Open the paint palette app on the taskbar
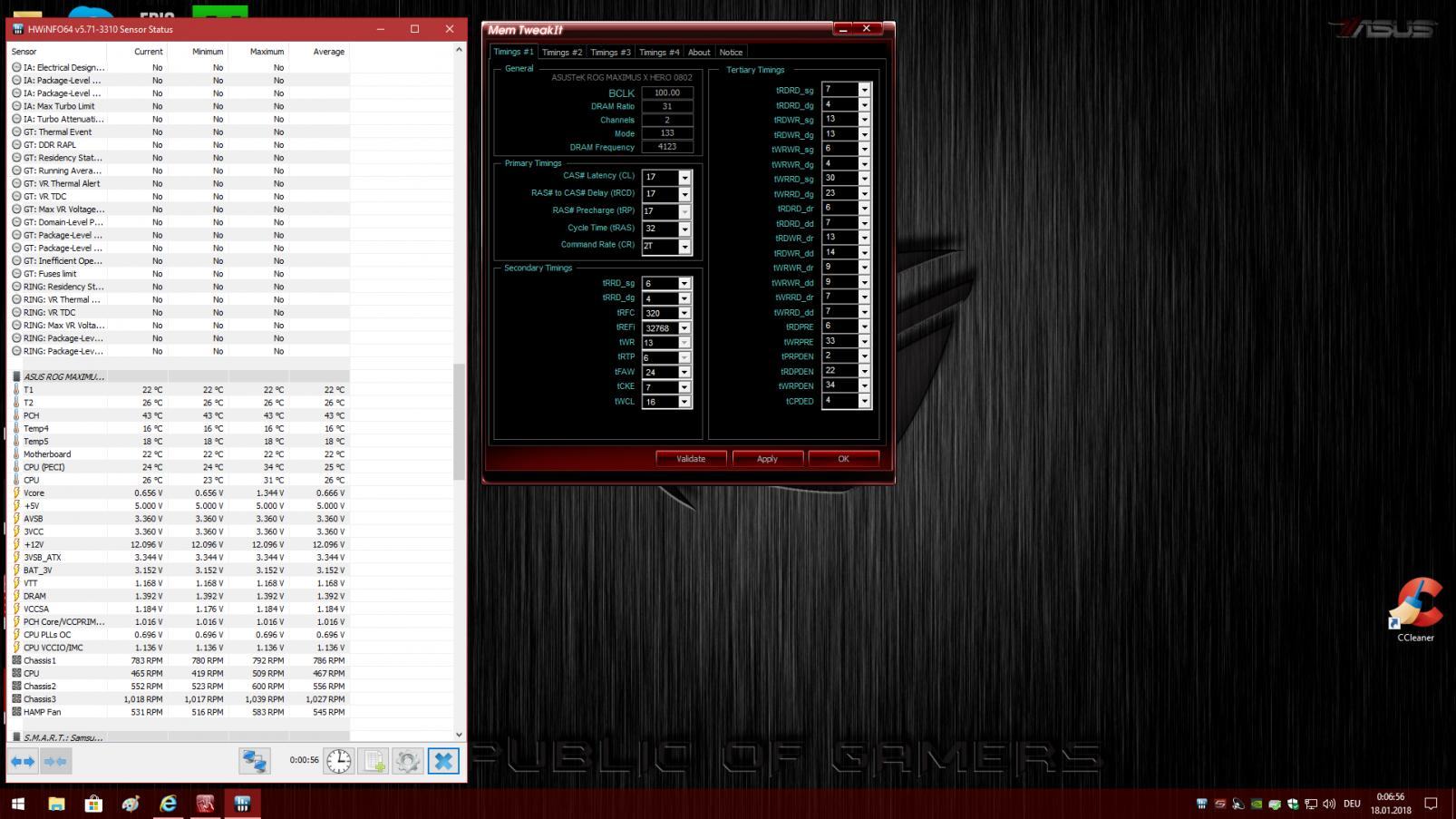This screenshot has width=1456, height=819. (x=131, y=804)
